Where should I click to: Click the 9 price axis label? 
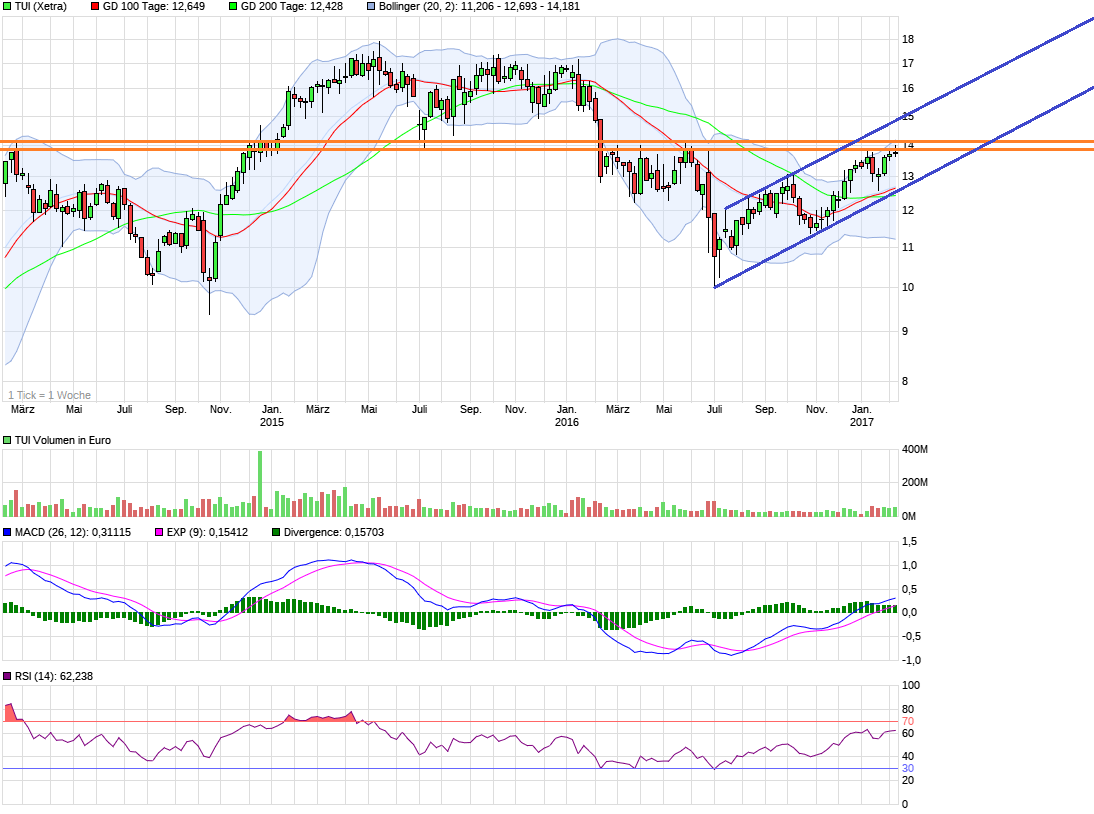pyautogui.click(x=905, y=331)
